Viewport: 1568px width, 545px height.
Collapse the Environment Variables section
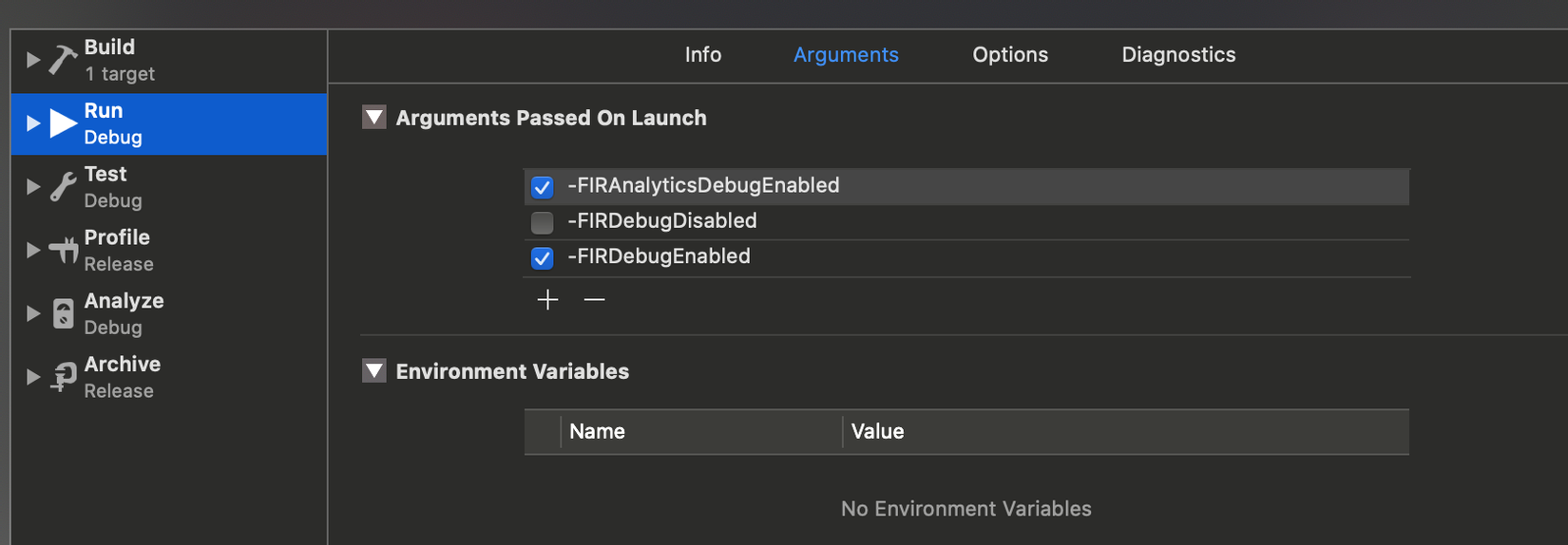(x=374, y=371)
